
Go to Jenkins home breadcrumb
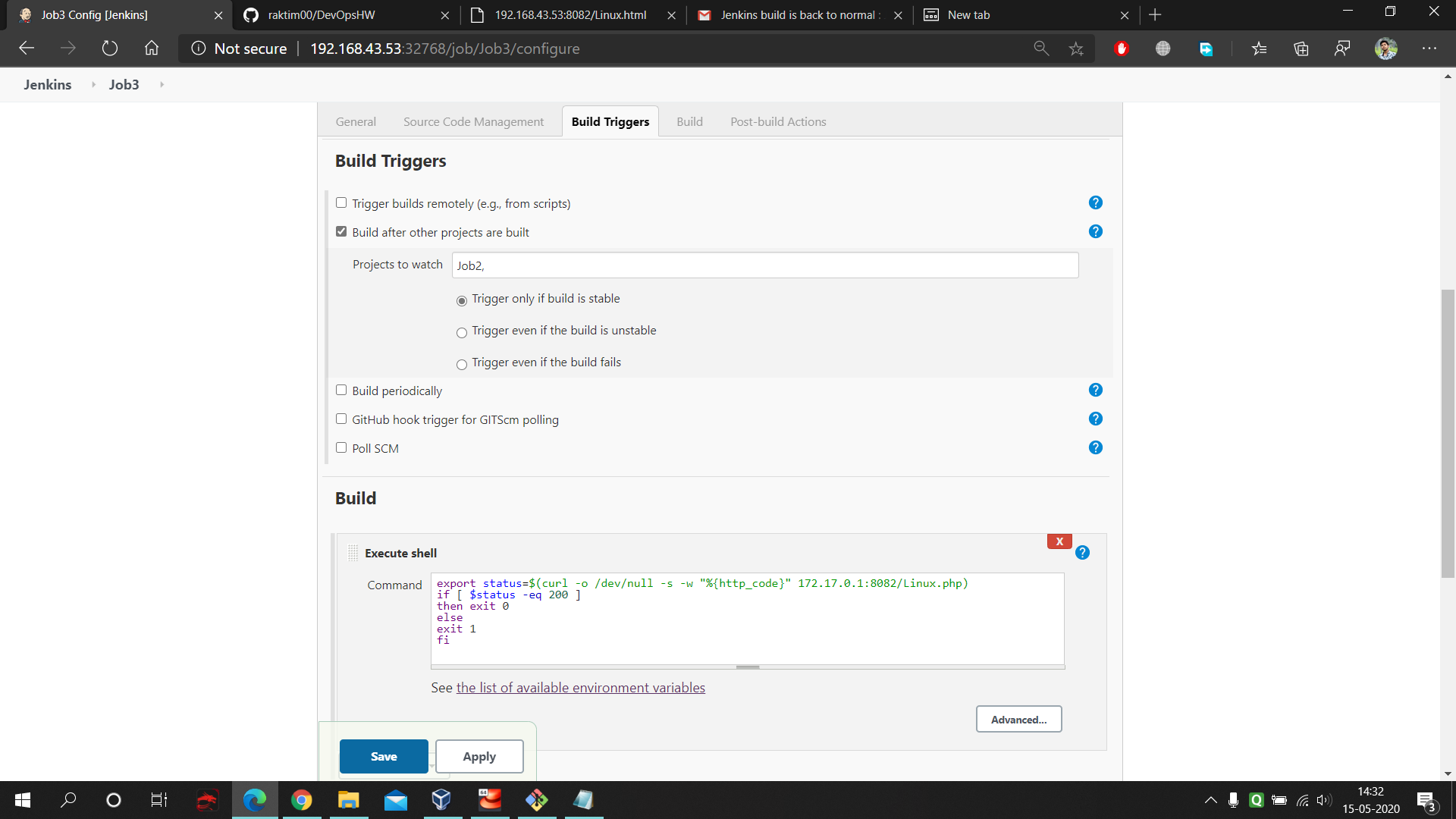(48, 84)
